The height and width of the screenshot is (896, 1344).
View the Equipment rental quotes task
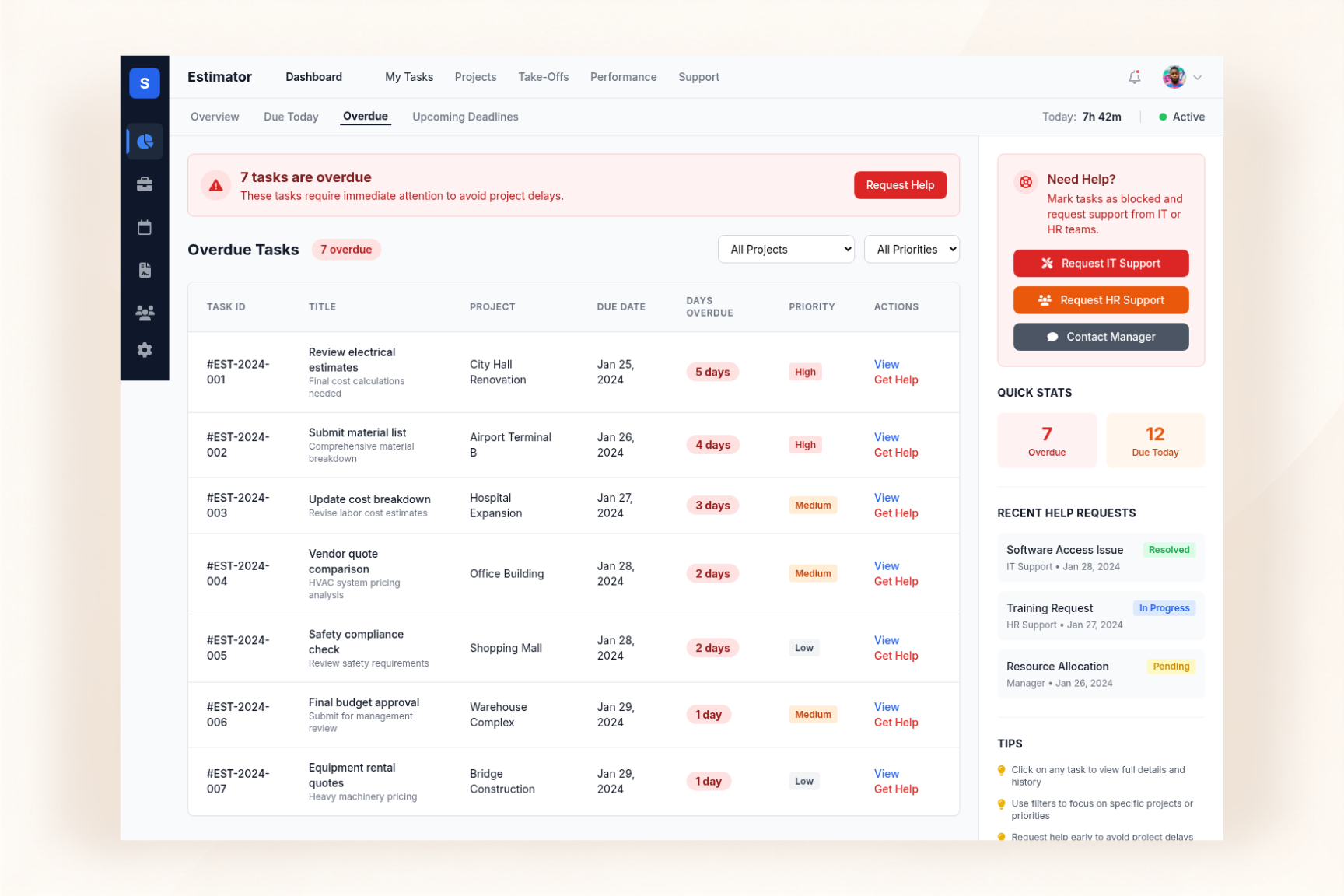click(886, 774)
